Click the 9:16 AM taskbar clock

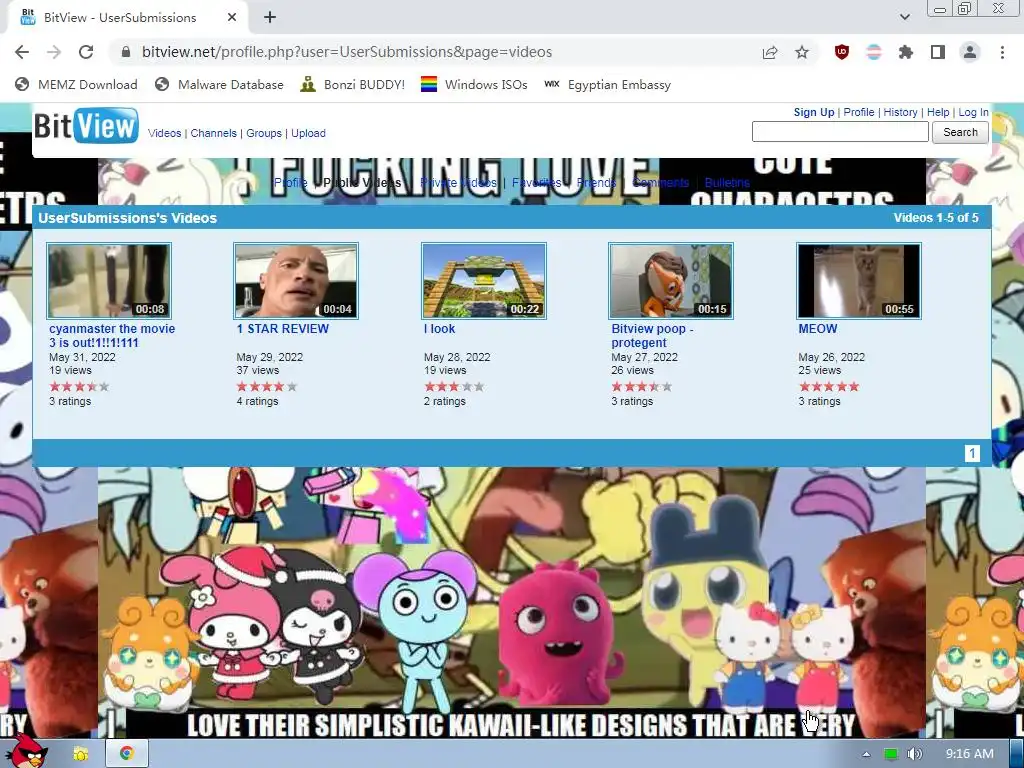tap(969, 754)
